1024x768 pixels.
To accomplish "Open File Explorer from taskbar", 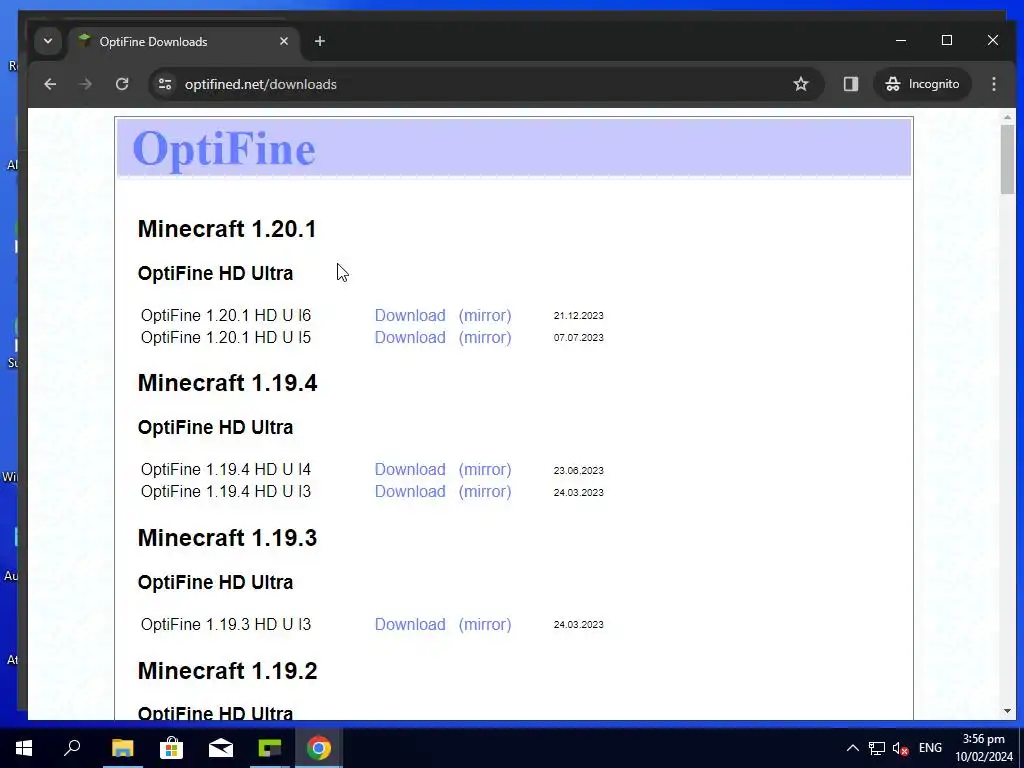I will click(x=122, y=748).
